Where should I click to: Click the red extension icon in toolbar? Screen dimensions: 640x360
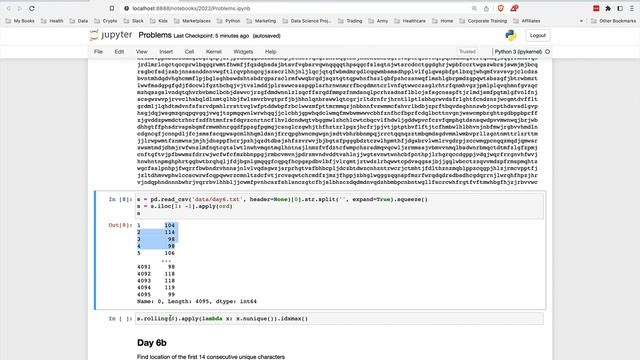(x=596, y=8)
